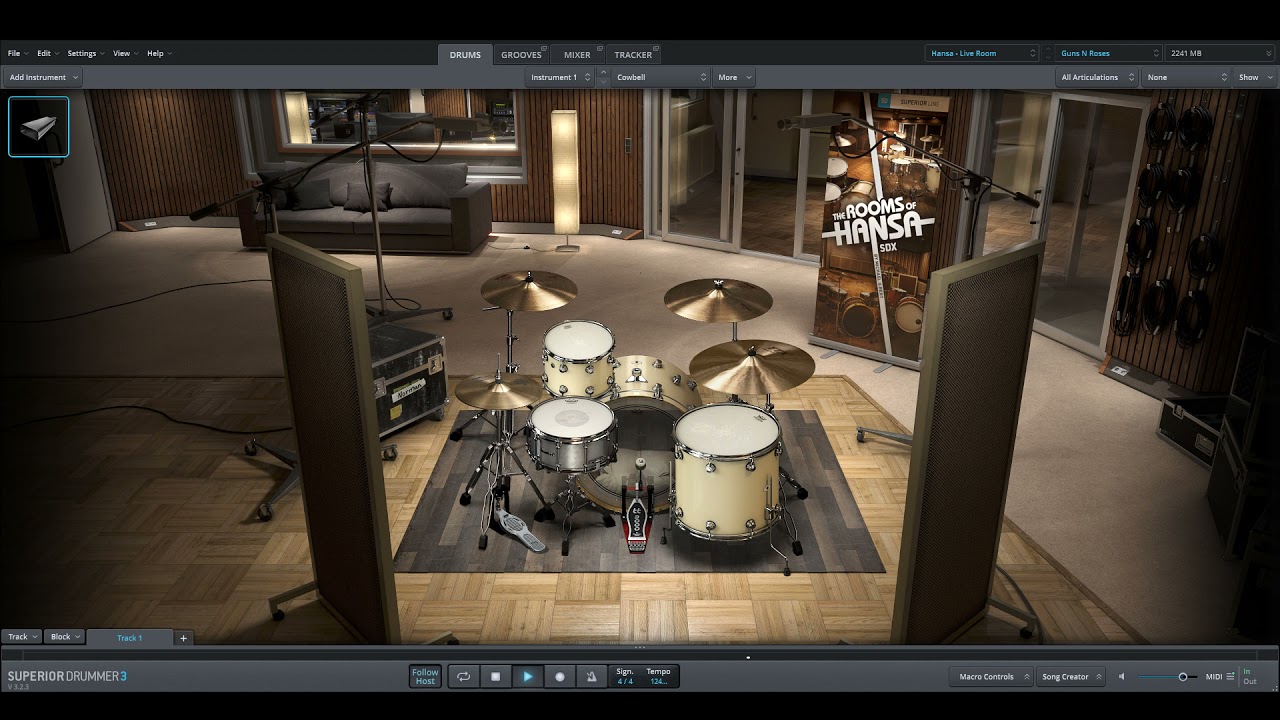Open the Edit menu
Screen dimensions: 1280x720
click(47, 53)
